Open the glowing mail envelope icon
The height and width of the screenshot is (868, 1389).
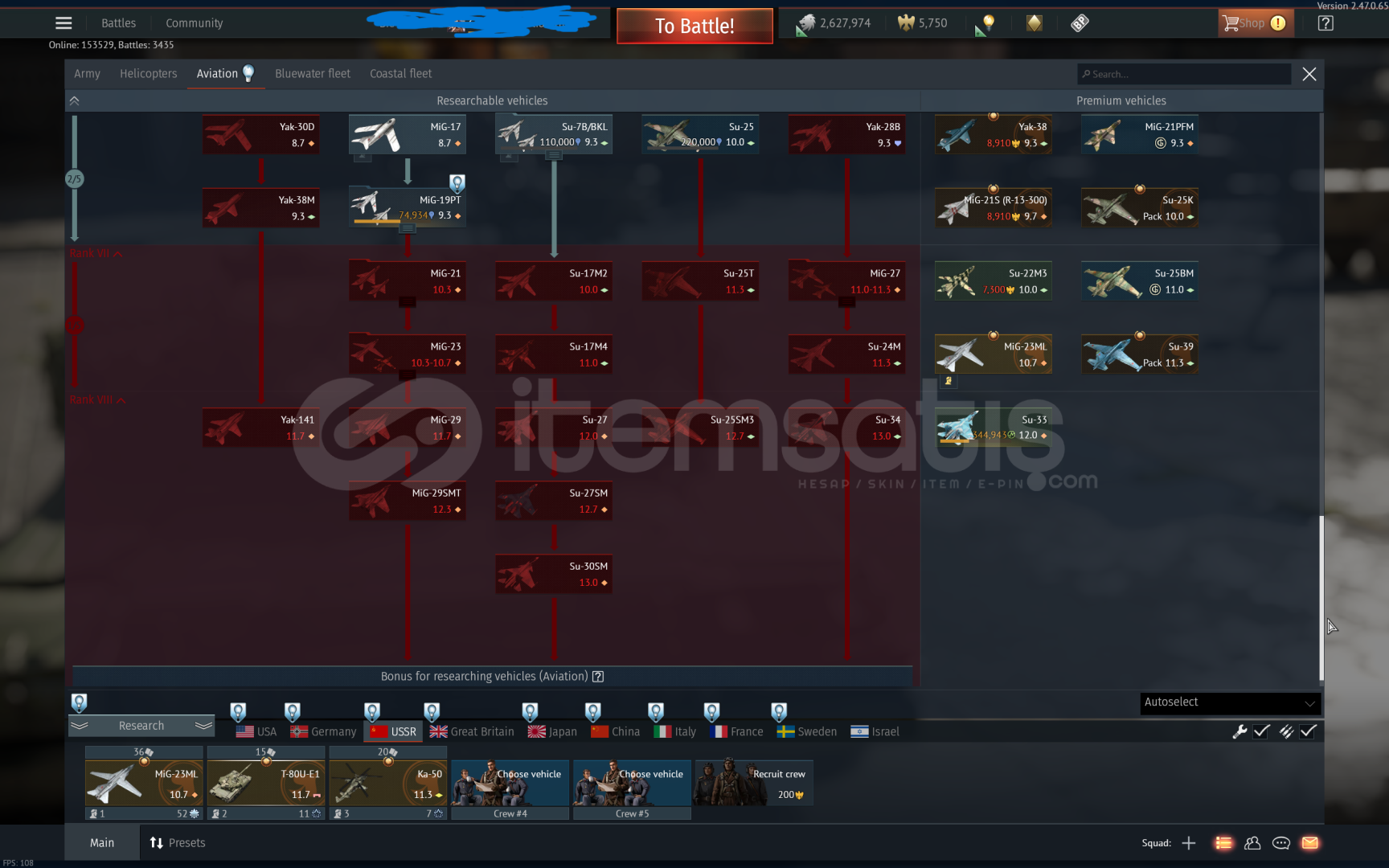pos(1310,843)
